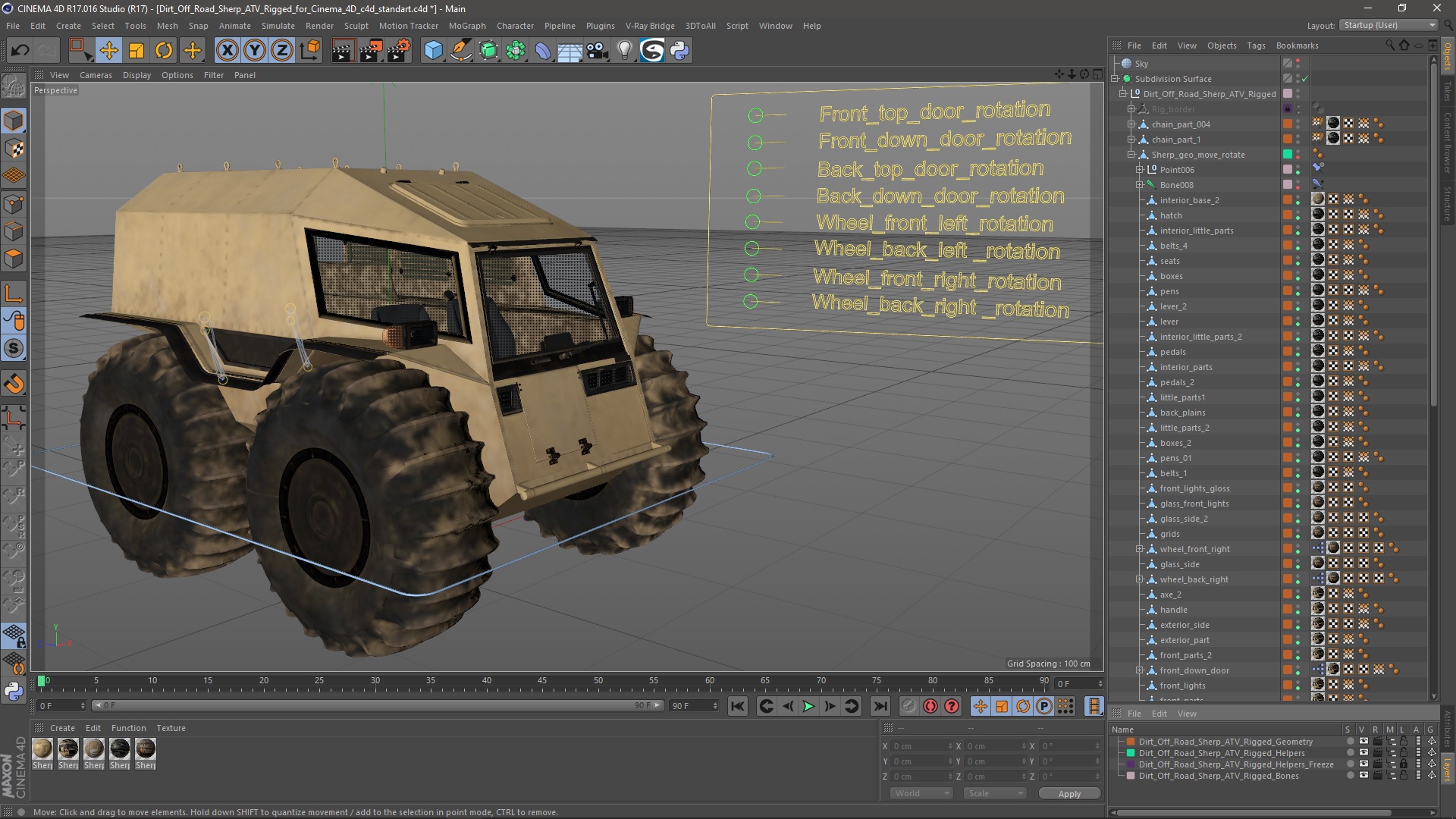Collapse the Subdivision Surface object
This screenshot has height=819, width=1456.
point(1116,79)
